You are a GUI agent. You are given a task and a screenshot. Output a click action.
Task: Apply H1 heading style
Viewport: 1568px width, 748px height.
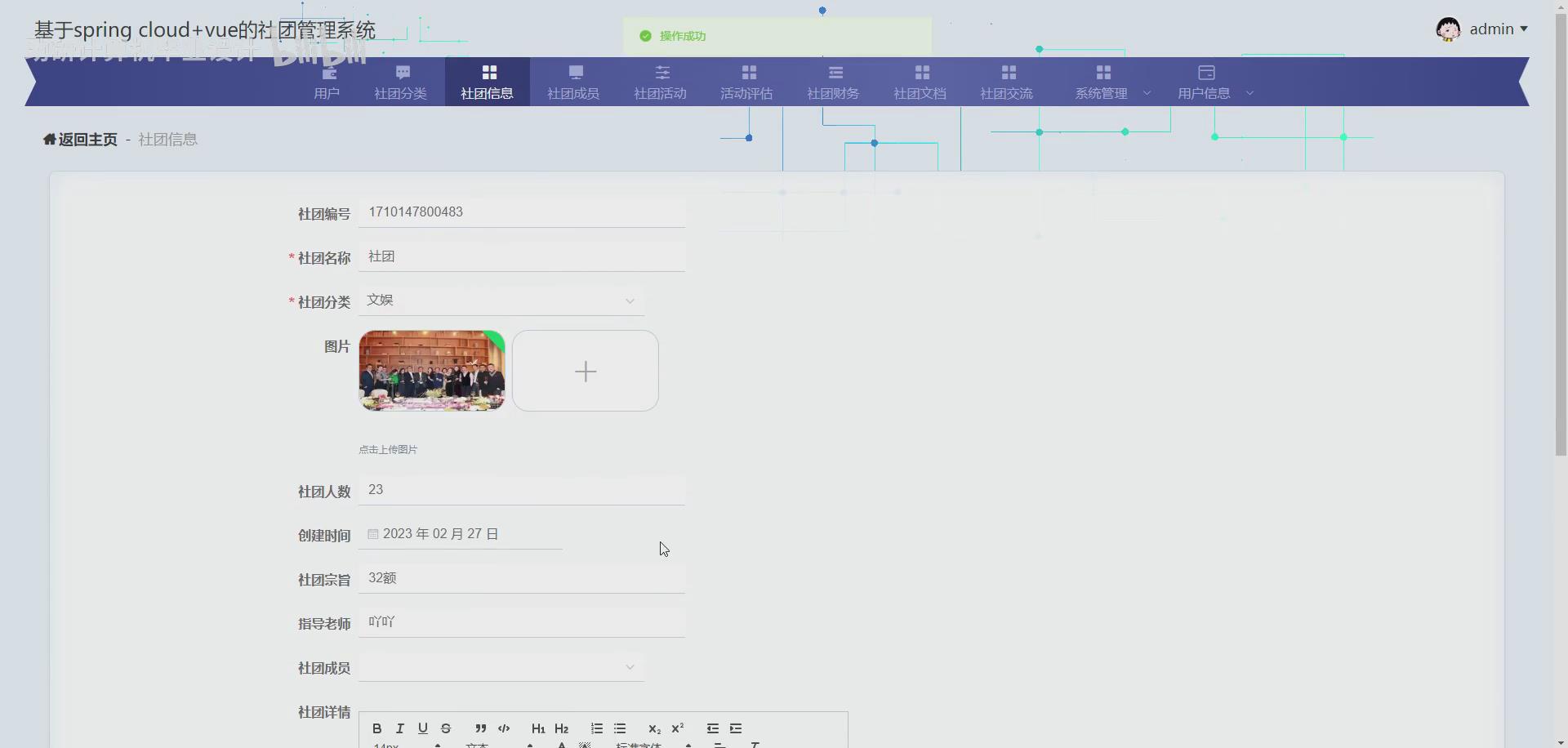[538, 728]
